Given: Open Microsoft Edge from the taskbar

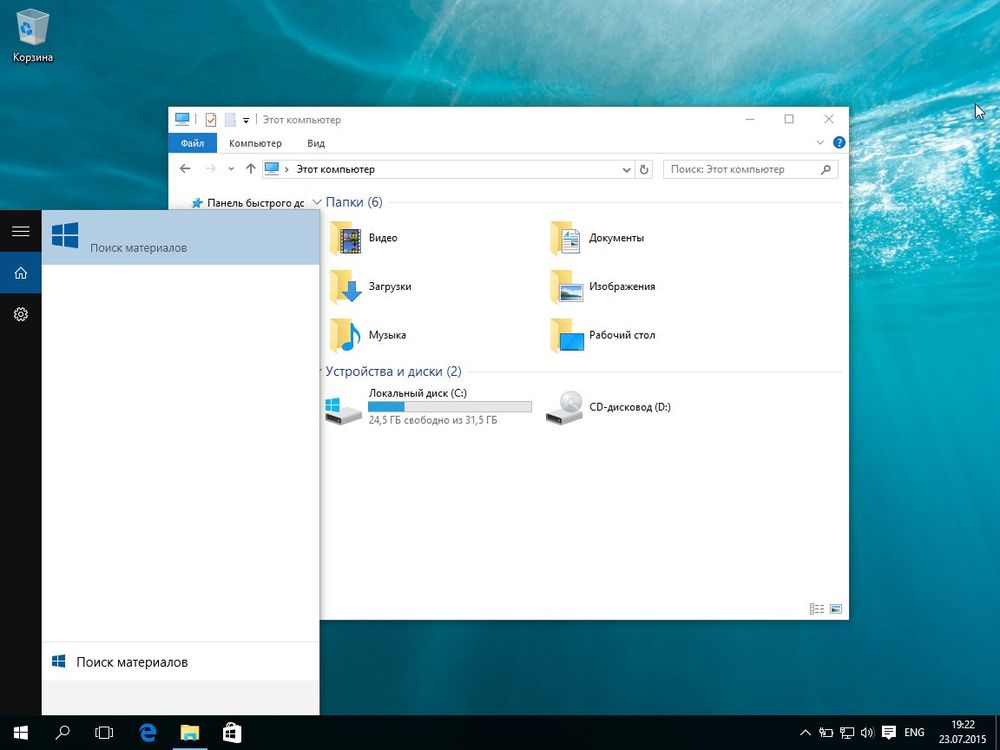Looking at the screenshot, I should (x=148, y=732).
